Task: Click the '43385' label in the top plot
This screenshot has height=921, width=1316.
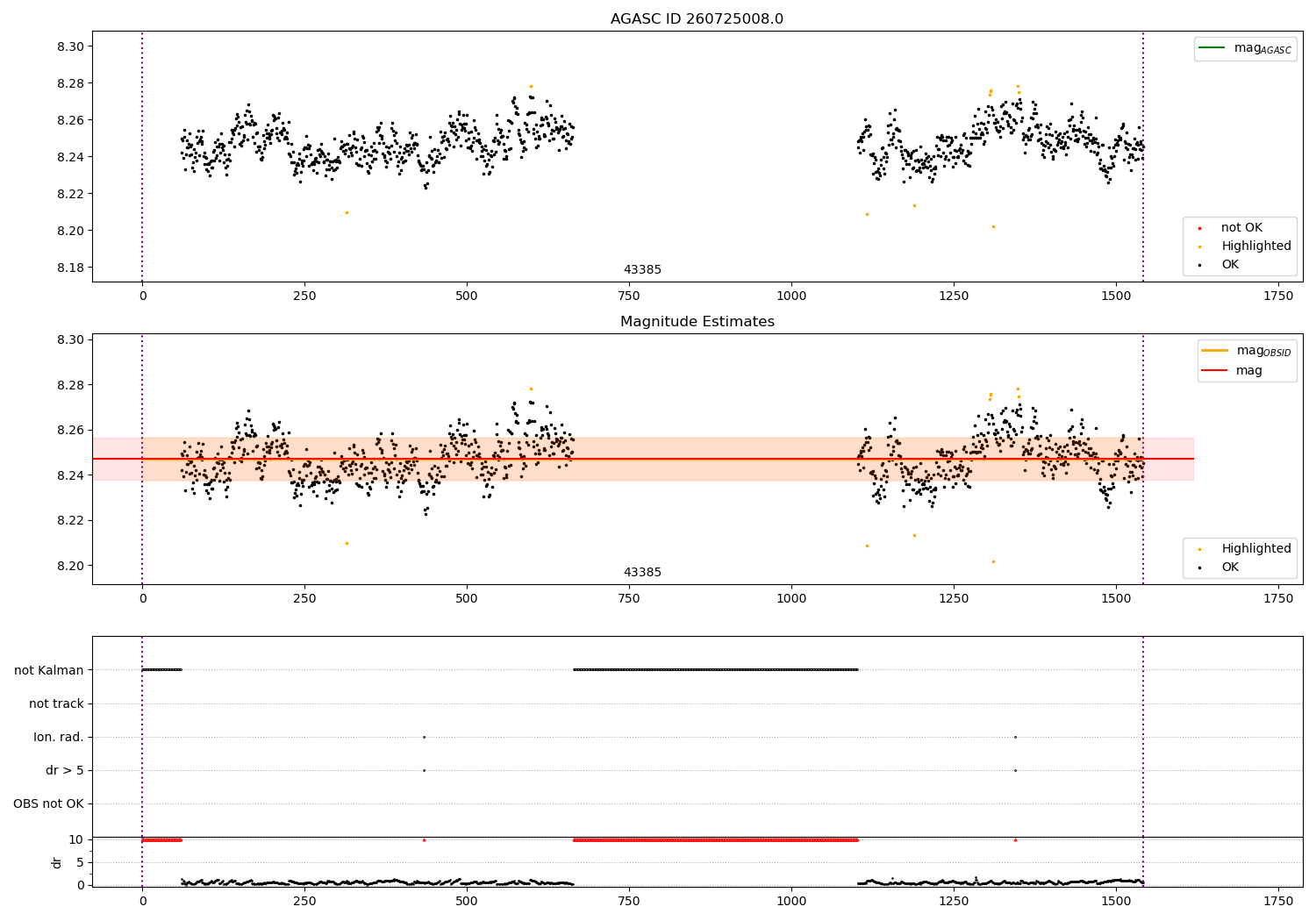Action: click(x=642, y=270)
